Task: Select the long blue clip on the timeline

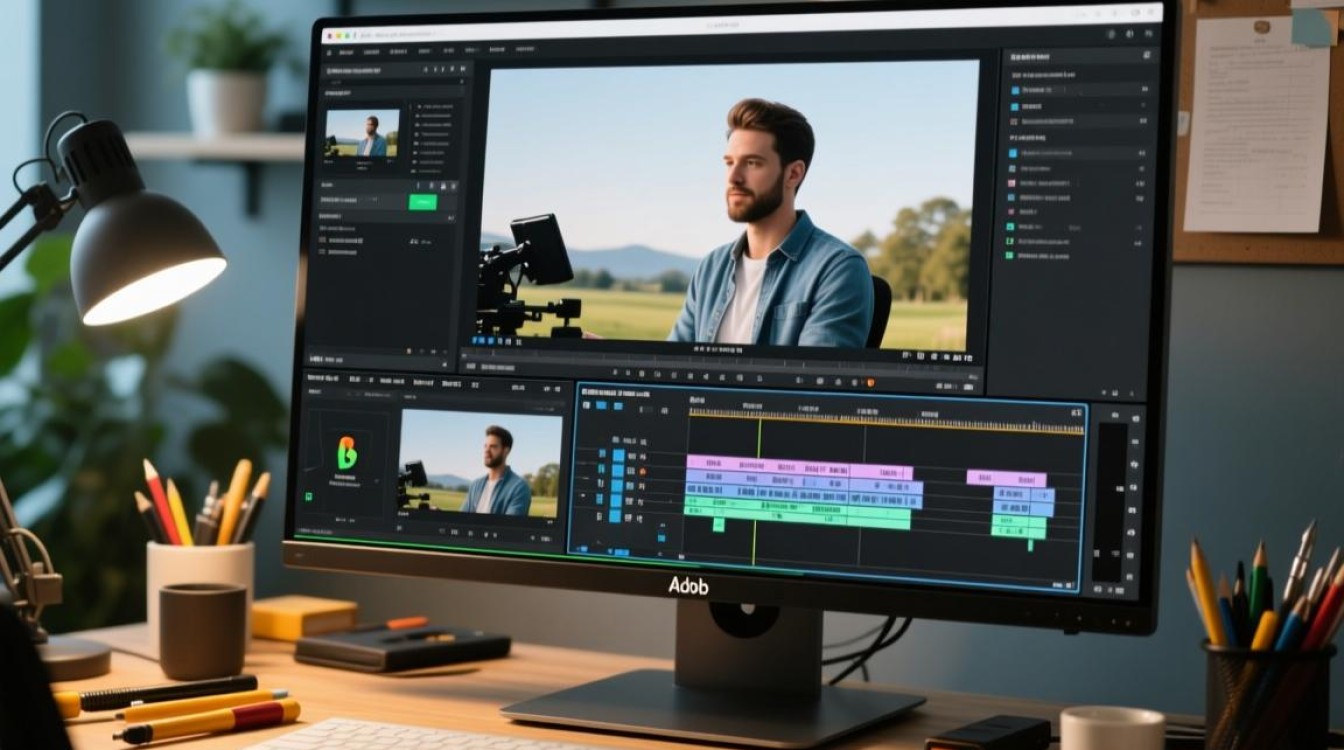Action: click(x=804, y=491)
